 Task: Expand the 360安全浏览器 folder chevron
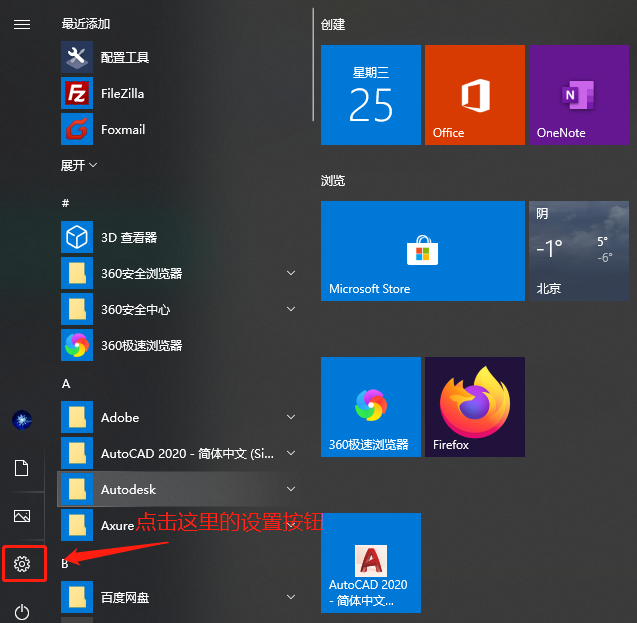point(291,273)
